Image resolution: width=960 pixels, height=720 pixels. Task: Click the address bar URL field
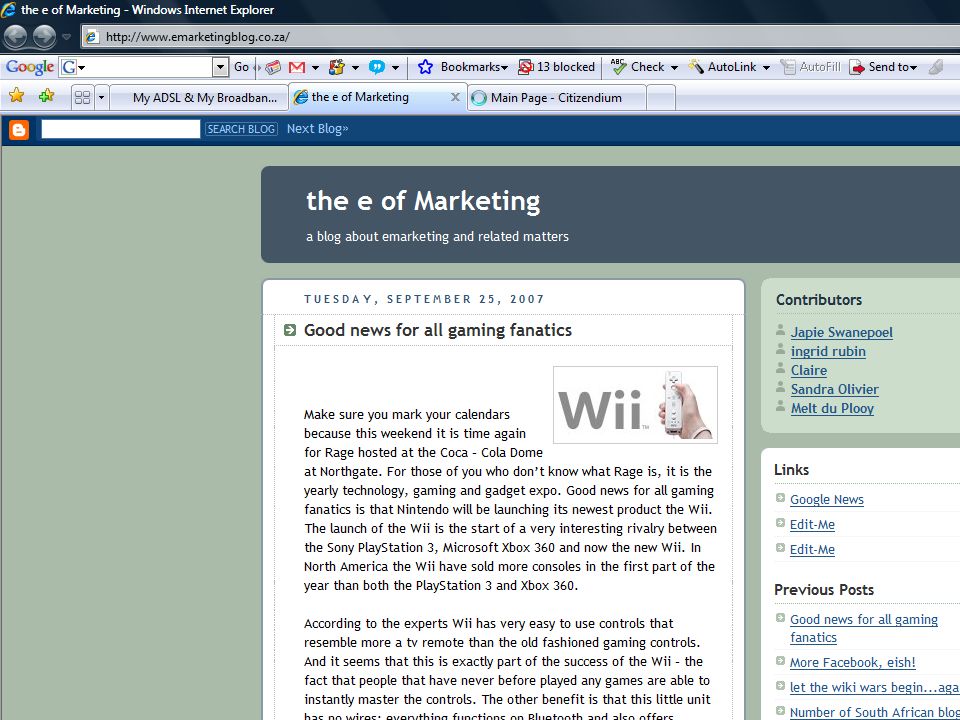pyautogui.click(x=520, y=37)
